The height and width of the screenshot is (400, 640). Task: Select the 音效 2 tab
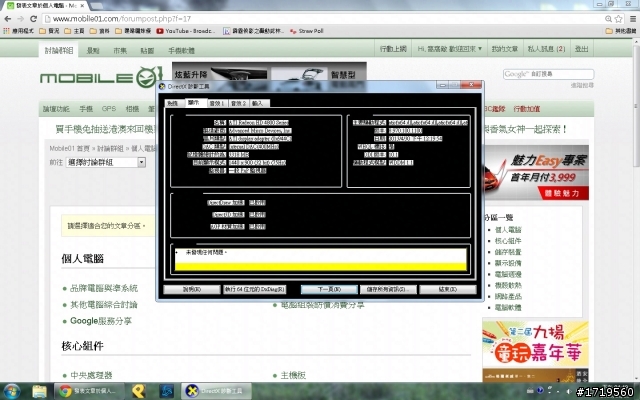click(238, 104)
